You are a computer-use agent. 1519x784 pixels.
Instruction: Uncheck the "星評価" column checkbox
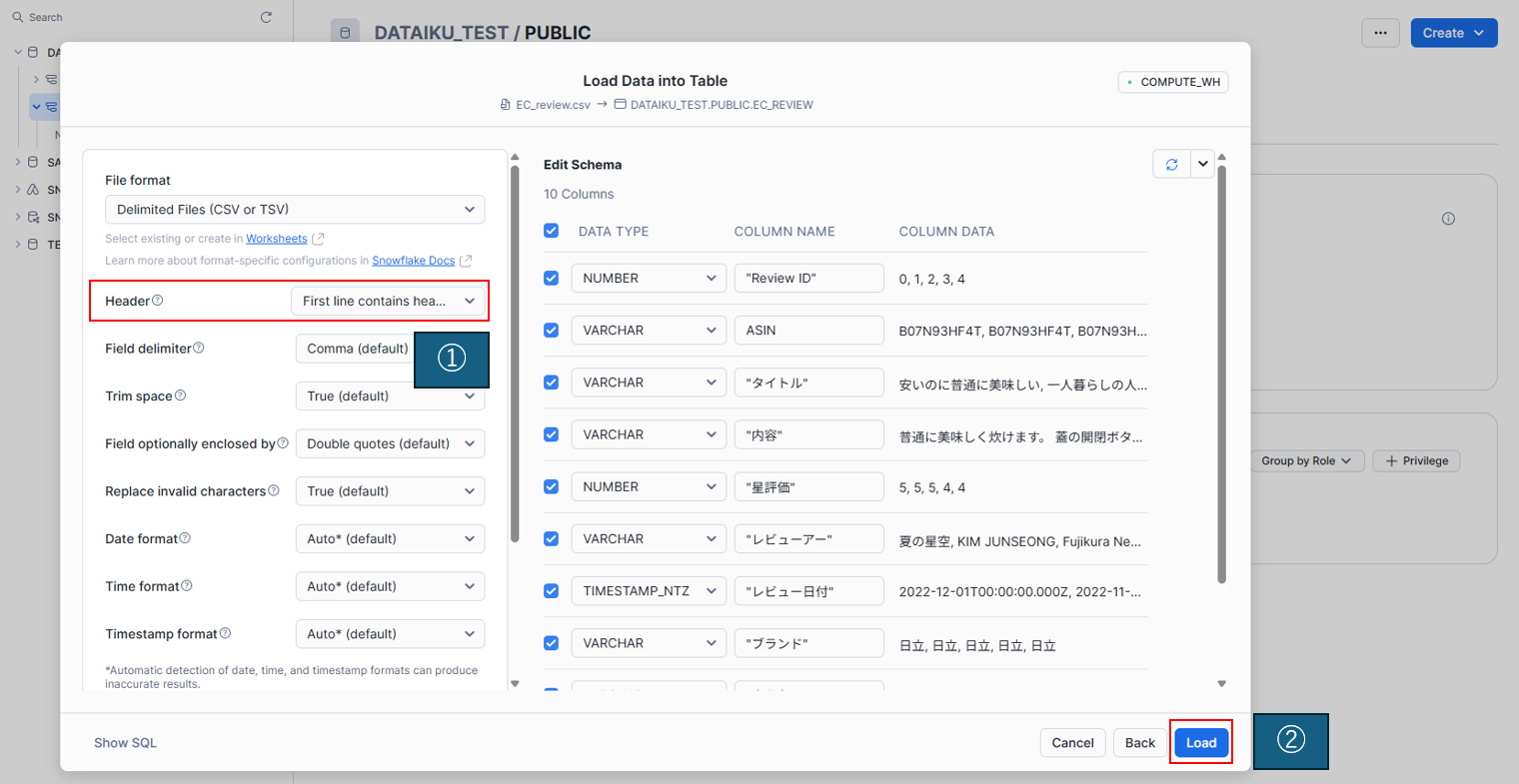point(551,486)
